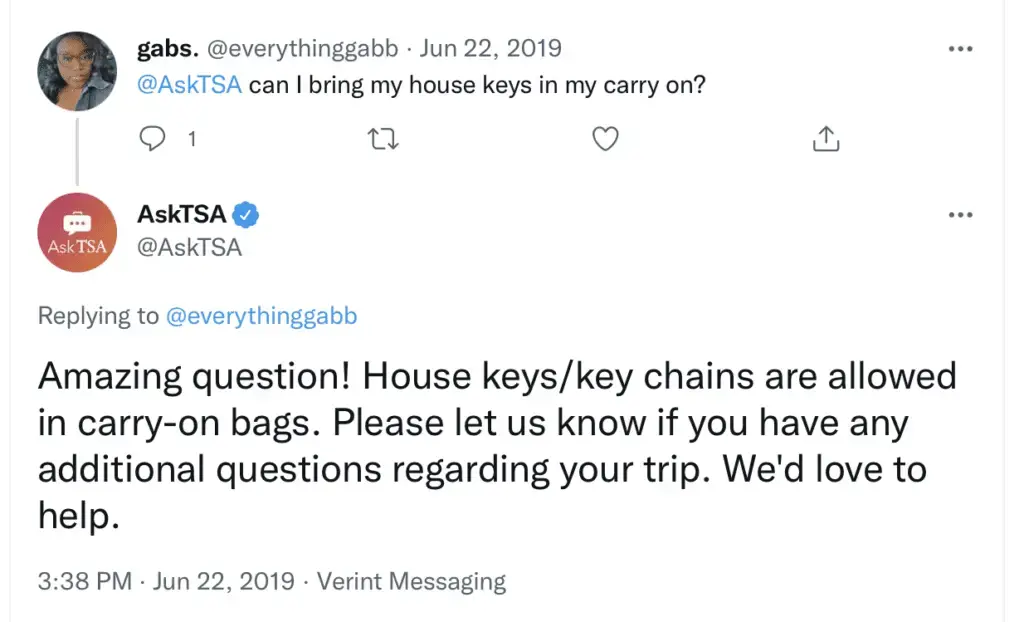Image resolution: width=1024 pixels, height=622 pixels.
Task: Click the reply speech bubble icon
Action: tap(152, 139)
